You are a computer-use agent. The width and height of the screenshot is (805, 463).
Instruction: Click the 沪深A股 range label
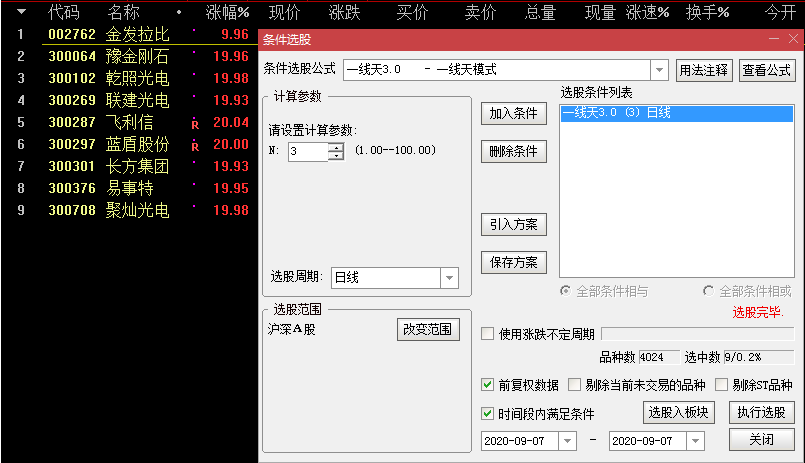pyautogui.click(x=292, y=329)
